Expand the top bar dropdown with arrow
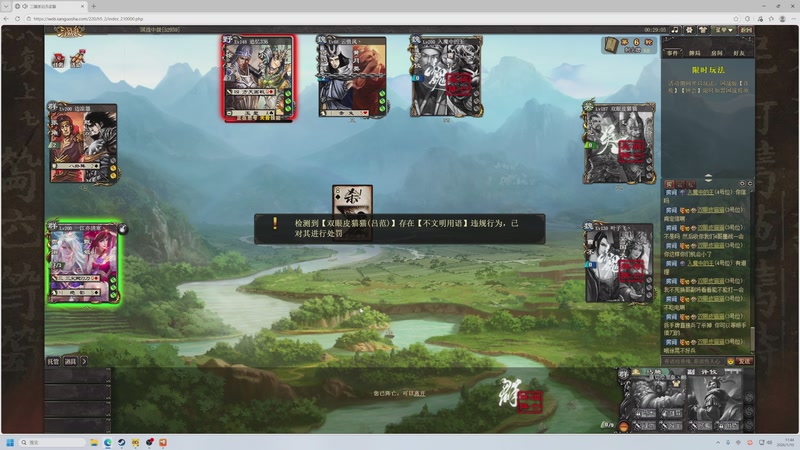Image resolution: width=800 pixels, height=450 pixels. [x=724, y=30]
